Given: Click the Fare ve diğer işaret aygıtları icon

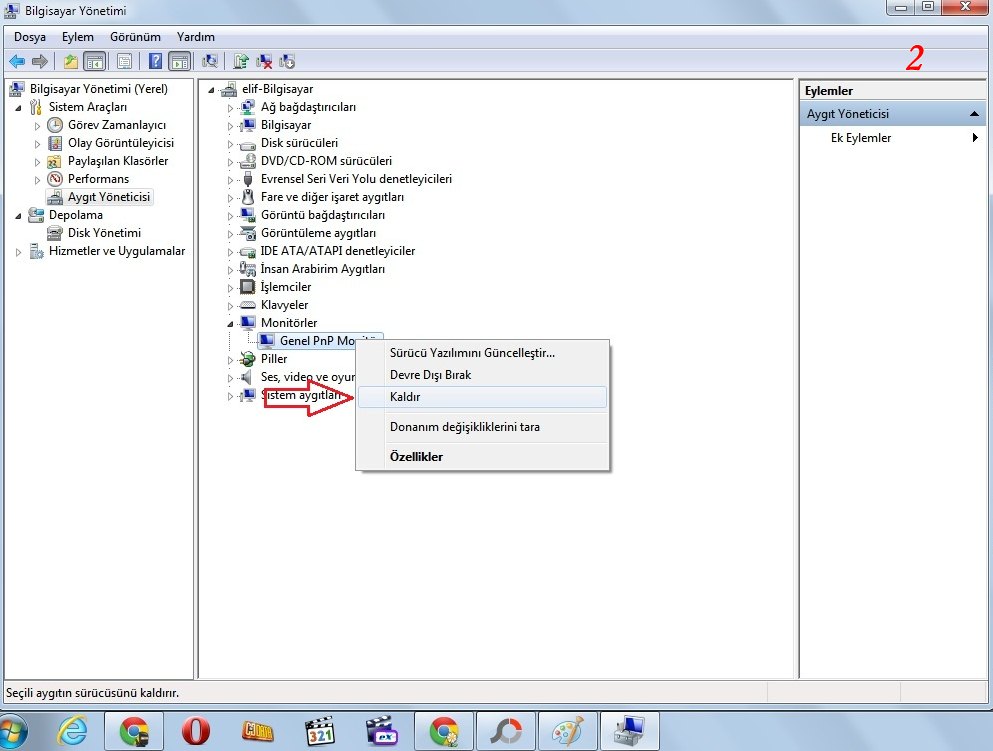Looking at the screenshot, I should click(248, 197).
